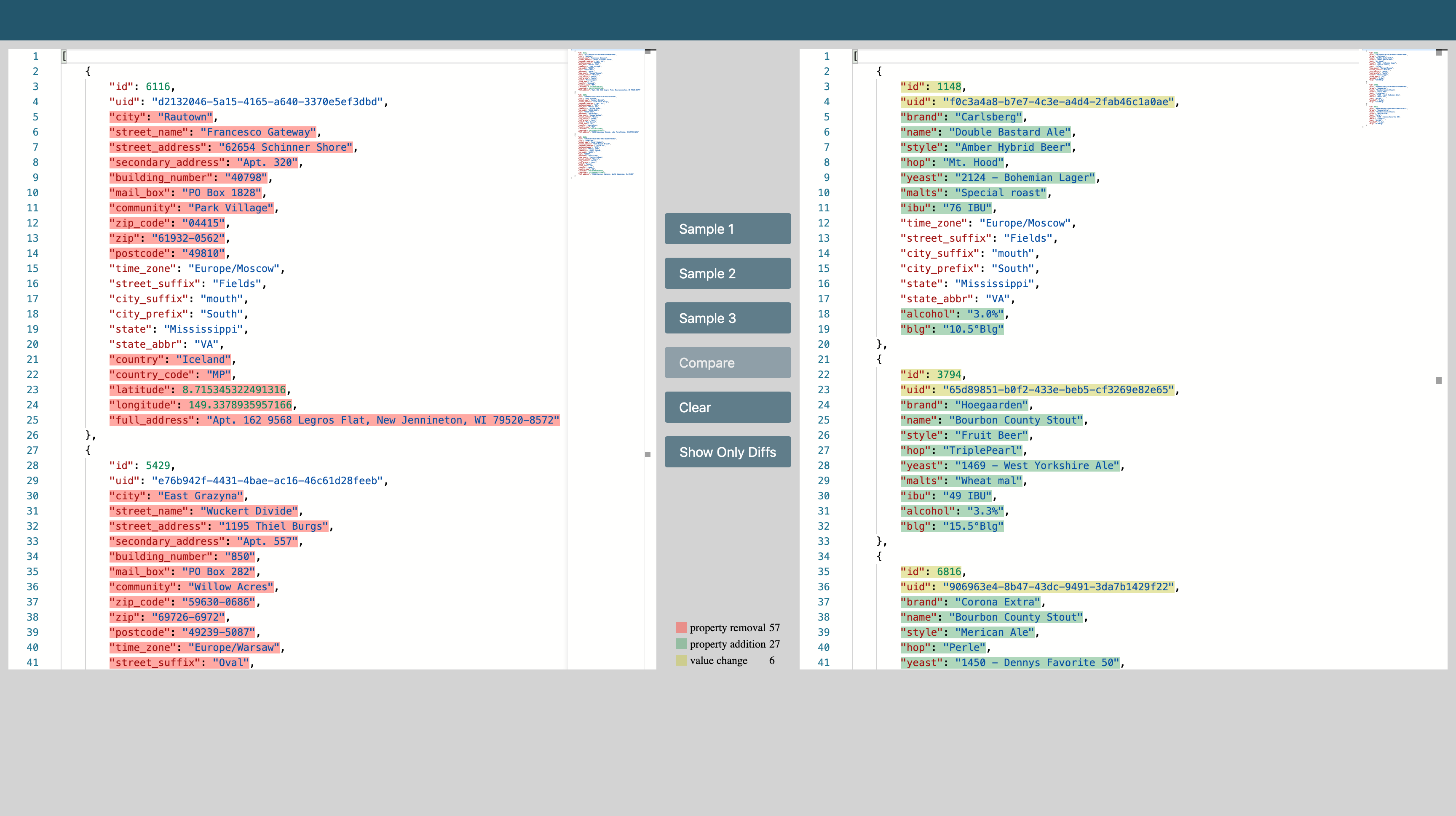Click "id": 6116 in left editor
Image resolution: width=1456 pixels, height=816 pixels.
point(139,86)
